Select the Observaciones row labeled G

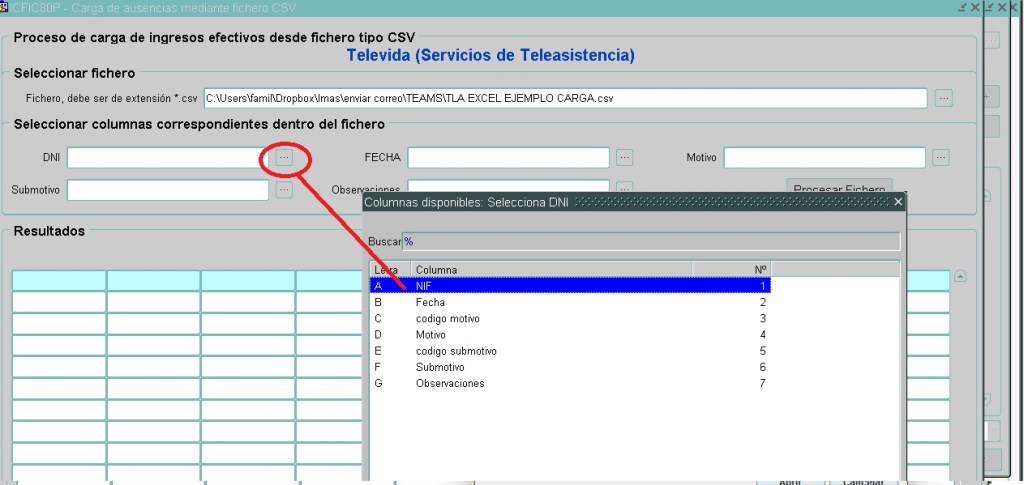tap(570, 383)
